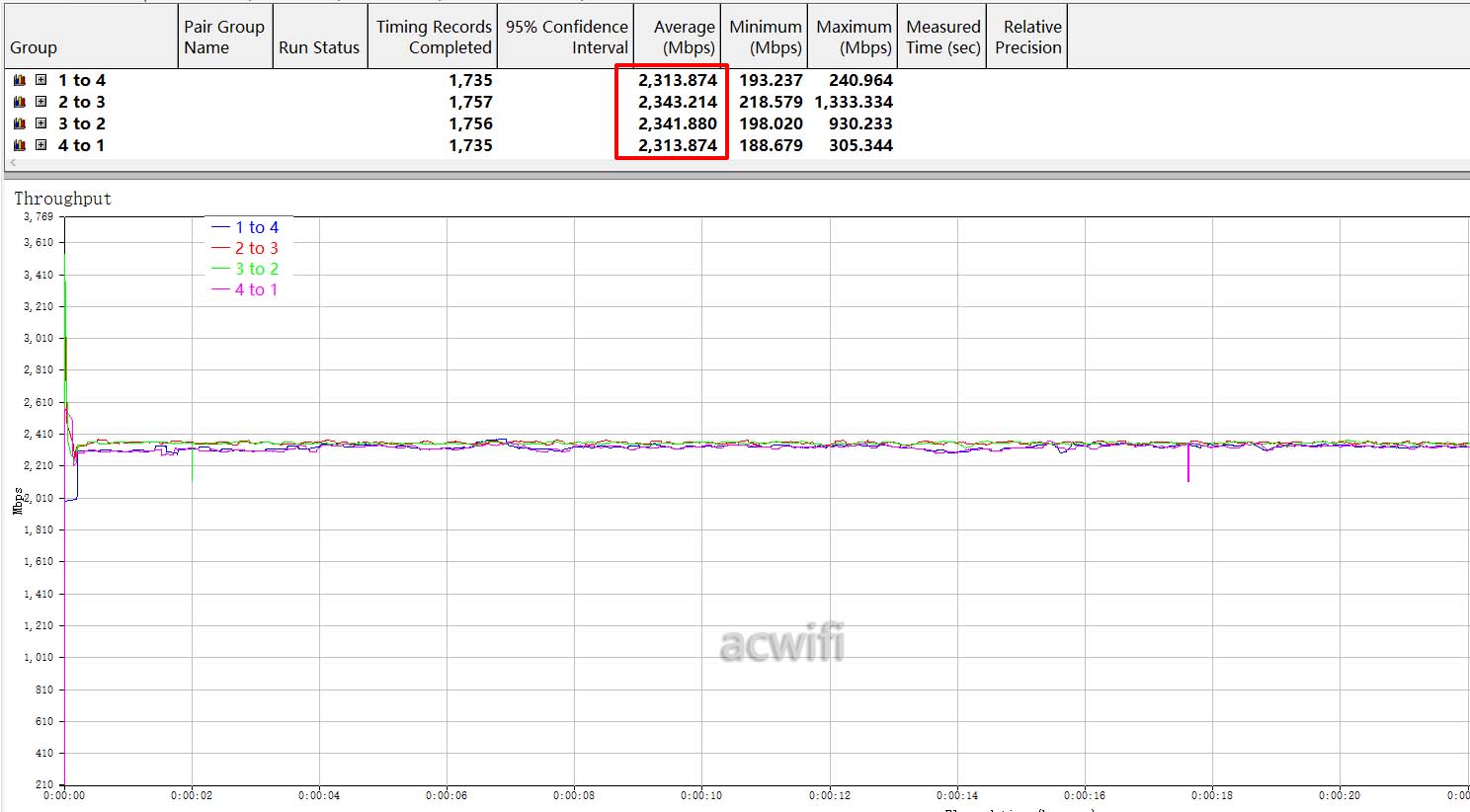The height and width of the screenshot is (812, 1470).
Task: Click the group icon beside row 2 to 3
Action: [x=19, y=103]
